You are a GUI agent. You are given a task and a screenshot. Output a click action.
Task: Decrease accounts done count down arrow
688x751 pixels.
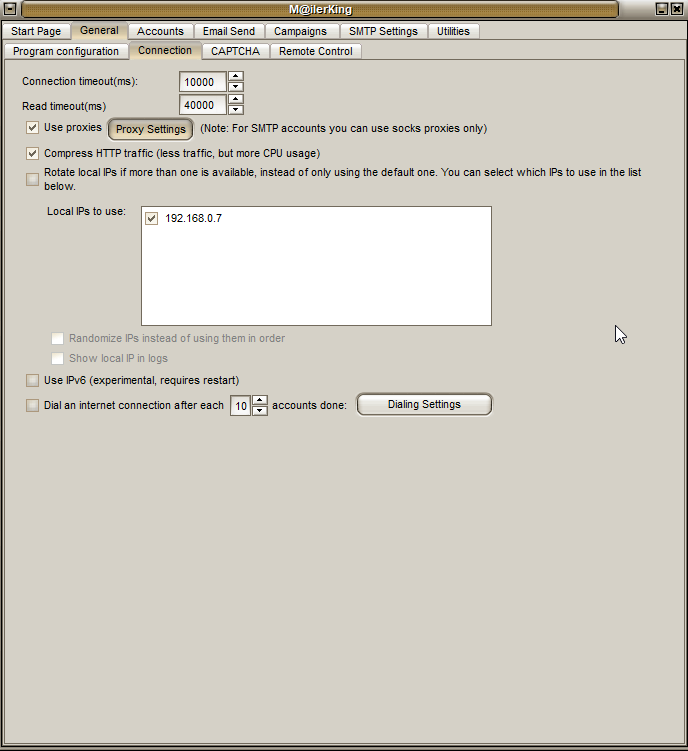click(260, 411)
